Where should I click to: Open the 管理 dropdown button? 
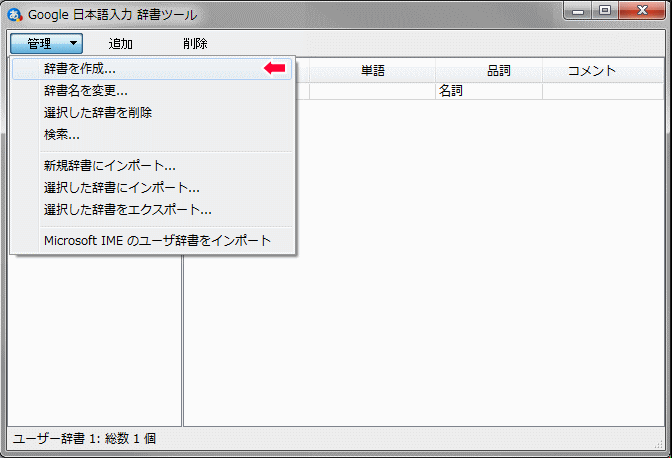click(x=46, y=43)
